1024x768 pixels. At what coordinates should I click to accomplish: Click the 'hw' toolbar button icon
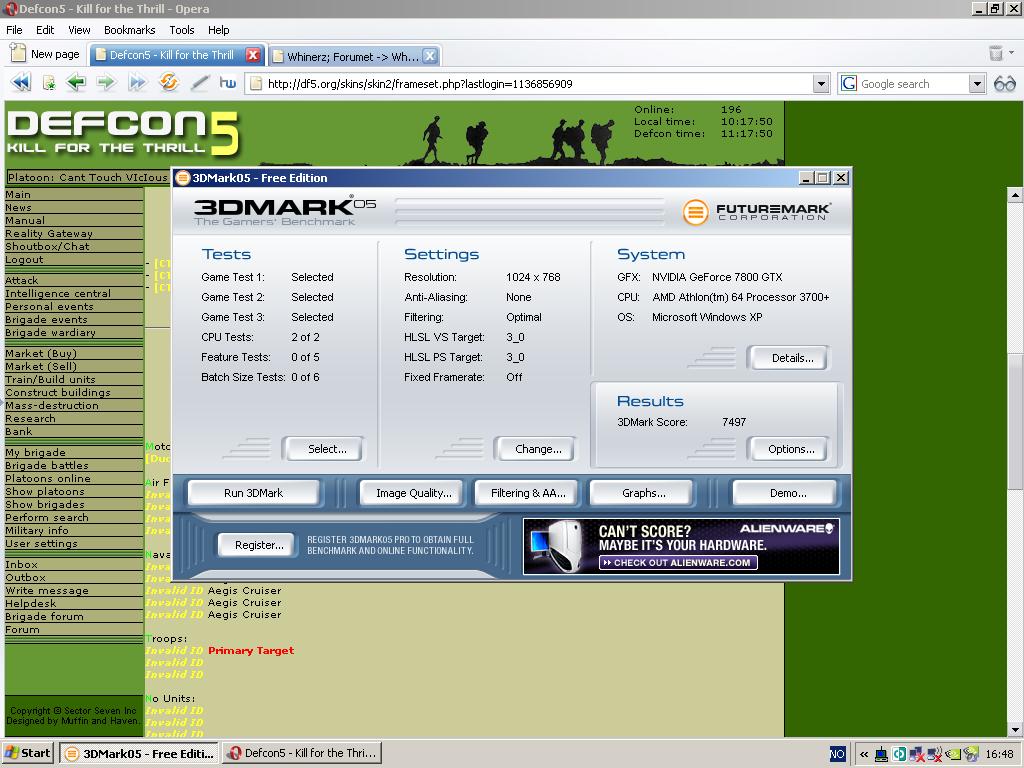227,83
